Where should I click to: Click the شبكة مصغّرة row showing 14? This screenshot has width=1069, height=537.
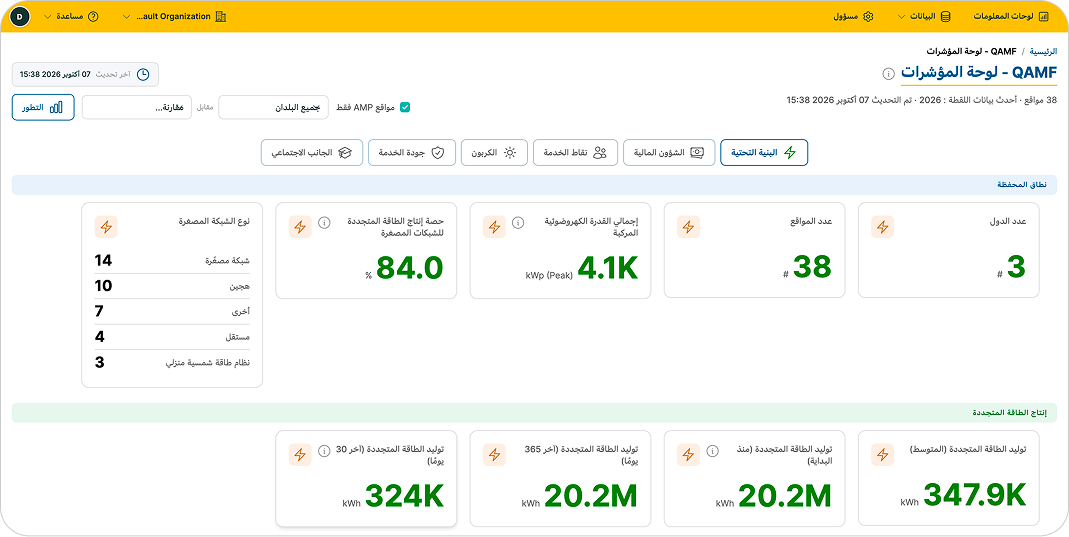click(172, 261)
